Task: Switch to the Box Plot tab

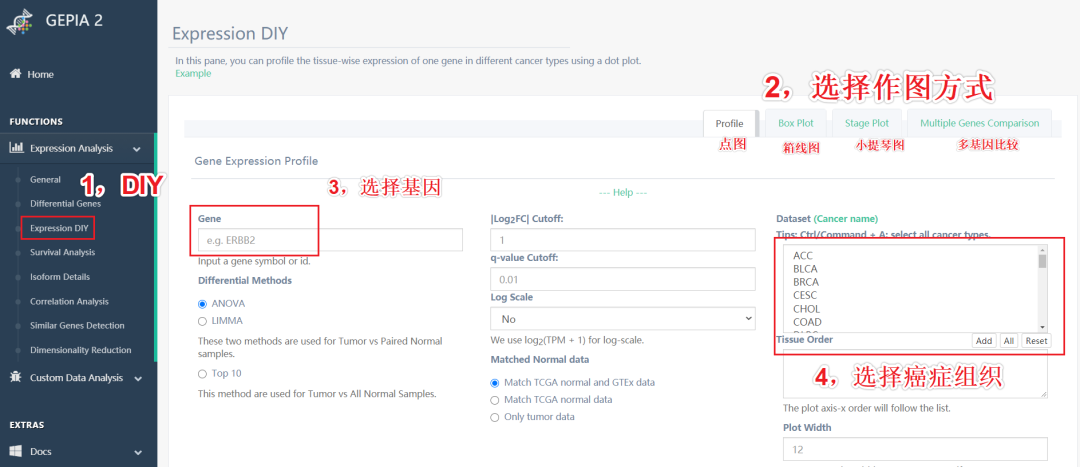Action: (796, 123)
